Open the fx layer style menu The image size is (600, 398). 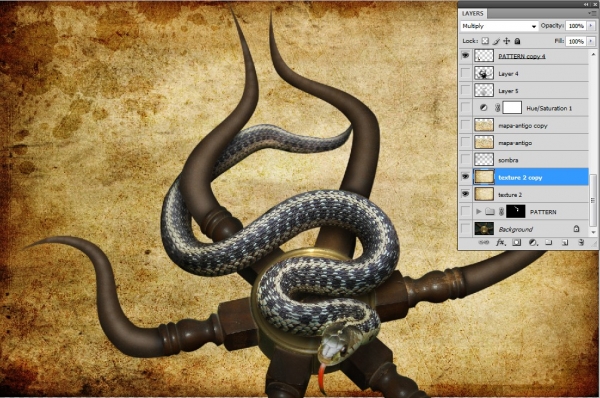pyautogui.click(x=501, y=242)
